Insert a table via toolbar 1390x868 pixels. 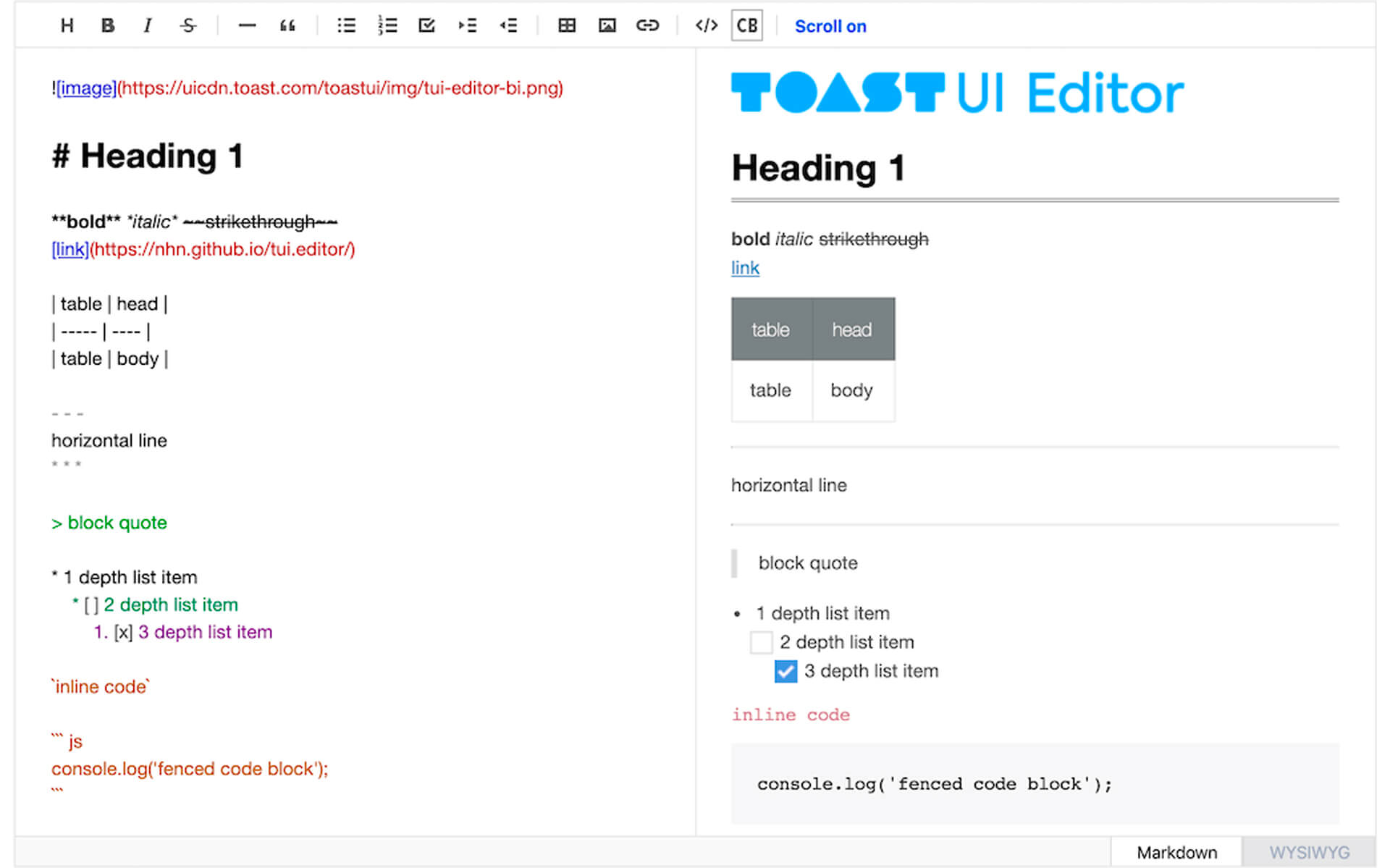click(567, 26)
